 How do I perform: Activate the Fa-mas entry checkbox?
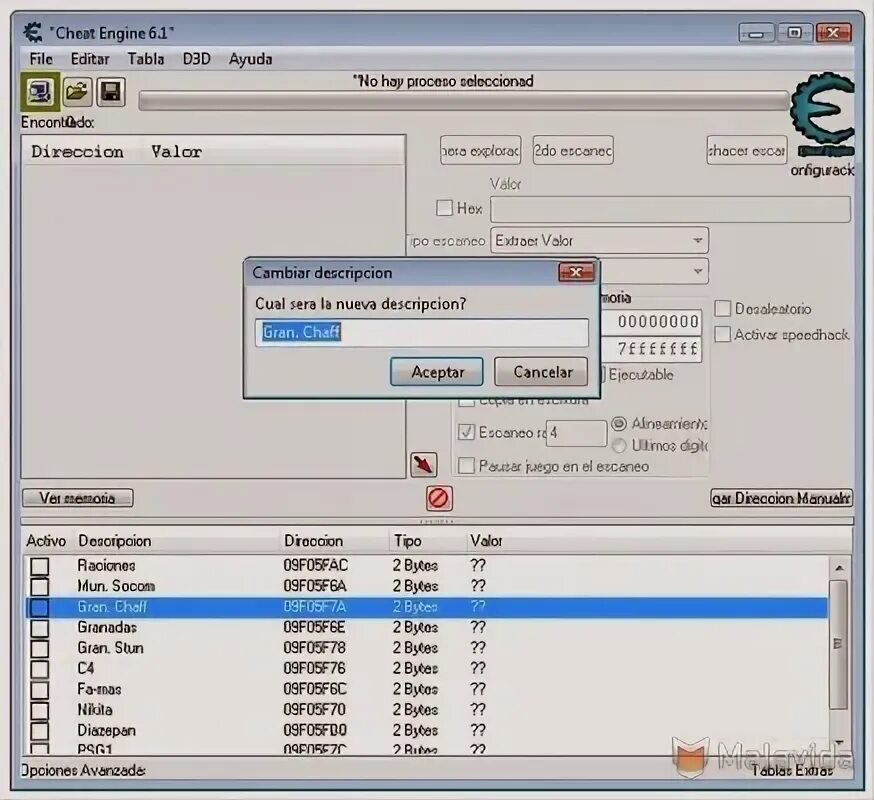(40, 690)
